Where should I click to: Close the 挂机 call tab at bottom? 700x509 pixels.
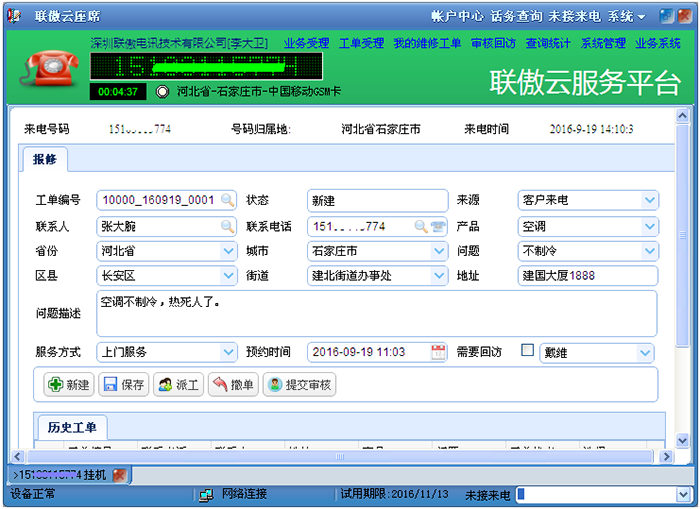click(119, 474)
